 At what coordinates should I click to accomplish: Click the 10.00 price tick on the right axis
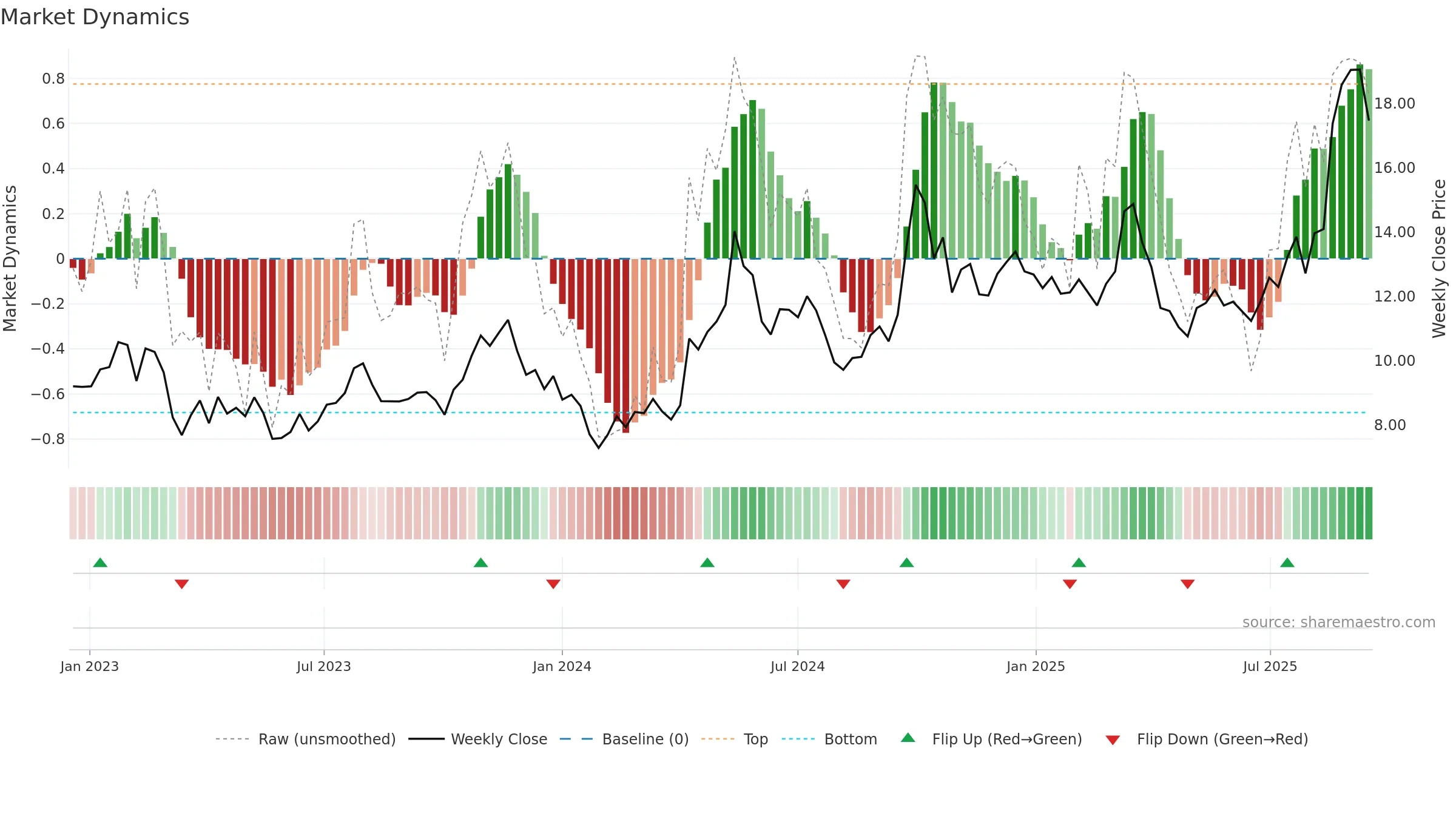click(x=1395, y=361)
